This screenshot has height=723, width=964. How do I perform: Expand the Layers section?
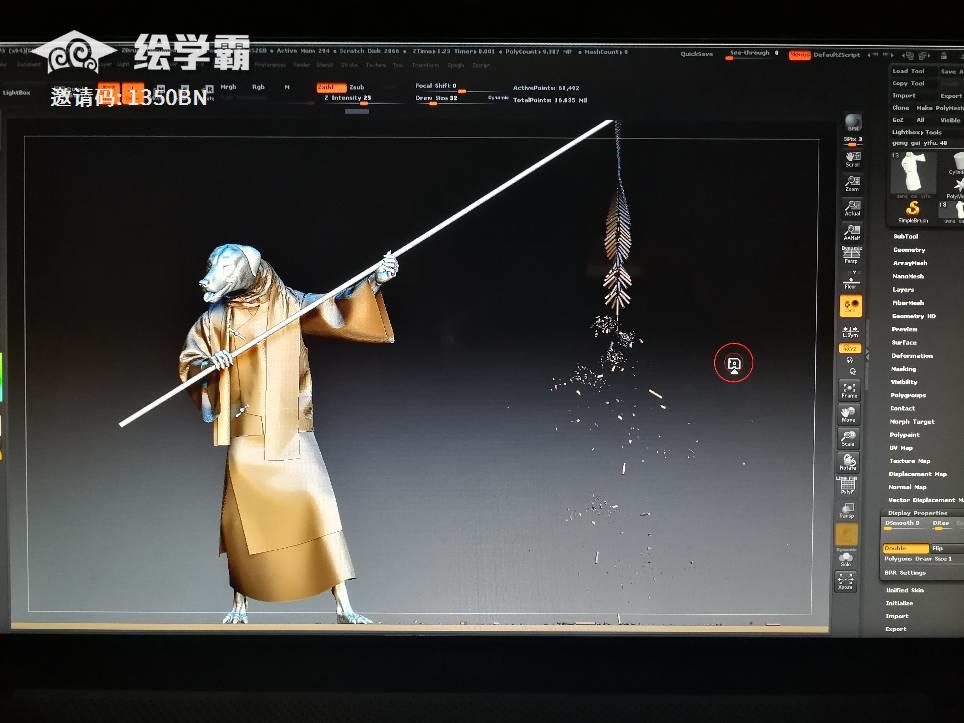903,290
